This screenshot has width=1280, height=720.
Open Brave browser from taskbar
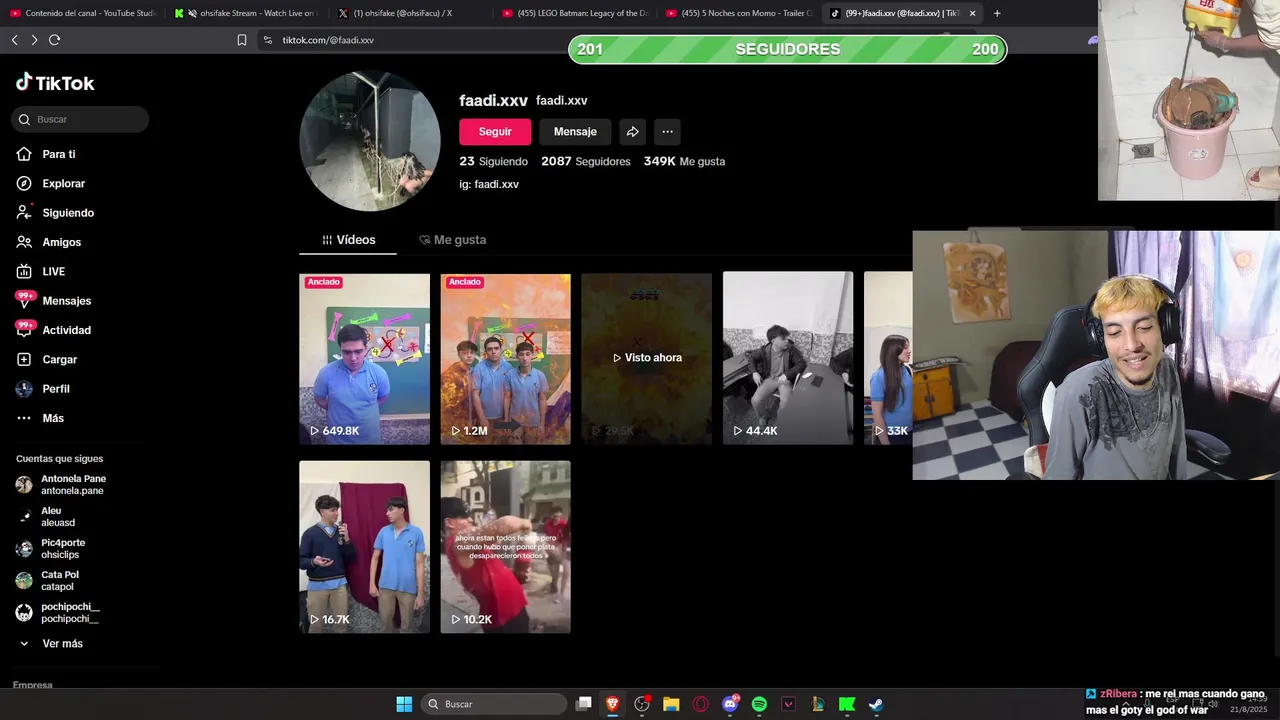[x=613, y=704]
